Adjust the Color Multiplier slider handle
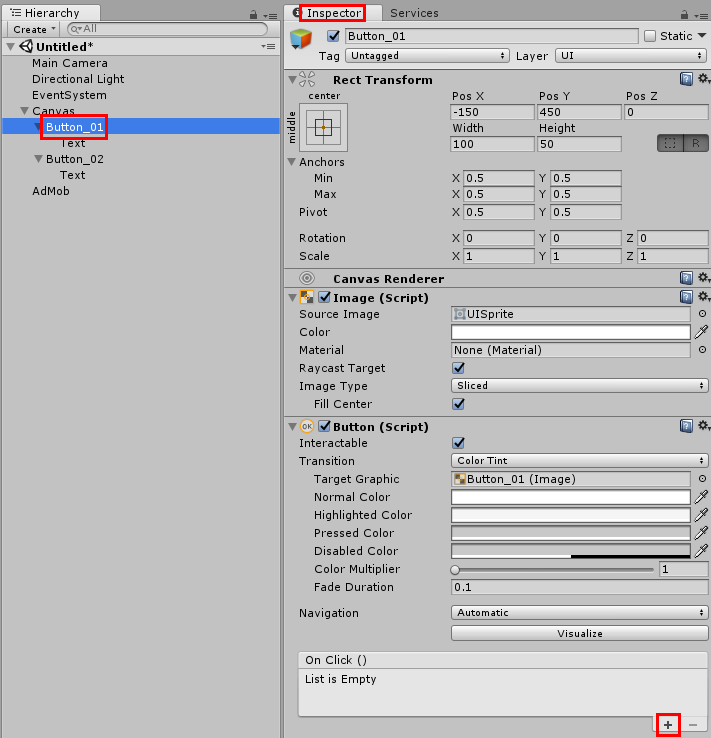The height and width of the screenshot is (738, 711). [455, 570]
